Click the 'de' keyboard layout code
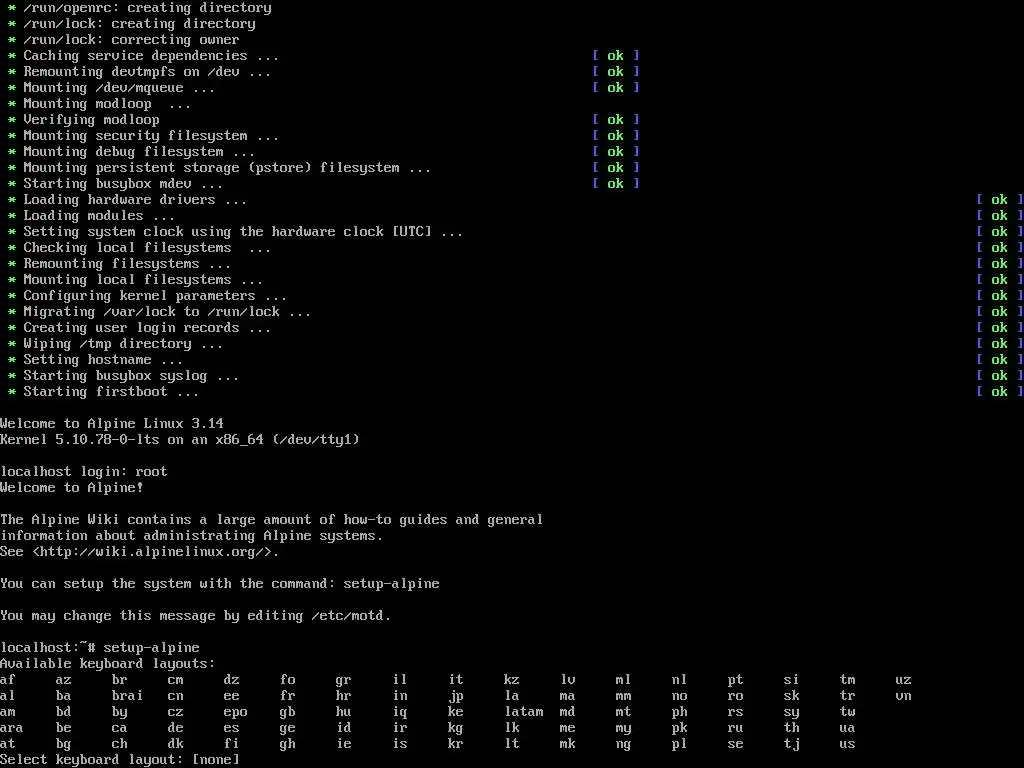The height and width of the screenshot is (768, 1024). 176,728
